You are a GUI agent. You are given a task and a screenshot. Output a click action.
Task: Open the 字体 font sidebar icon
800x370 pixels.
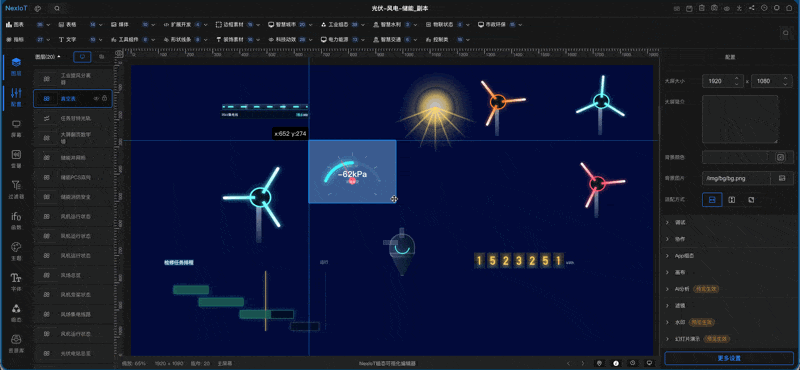click(16, 282)
